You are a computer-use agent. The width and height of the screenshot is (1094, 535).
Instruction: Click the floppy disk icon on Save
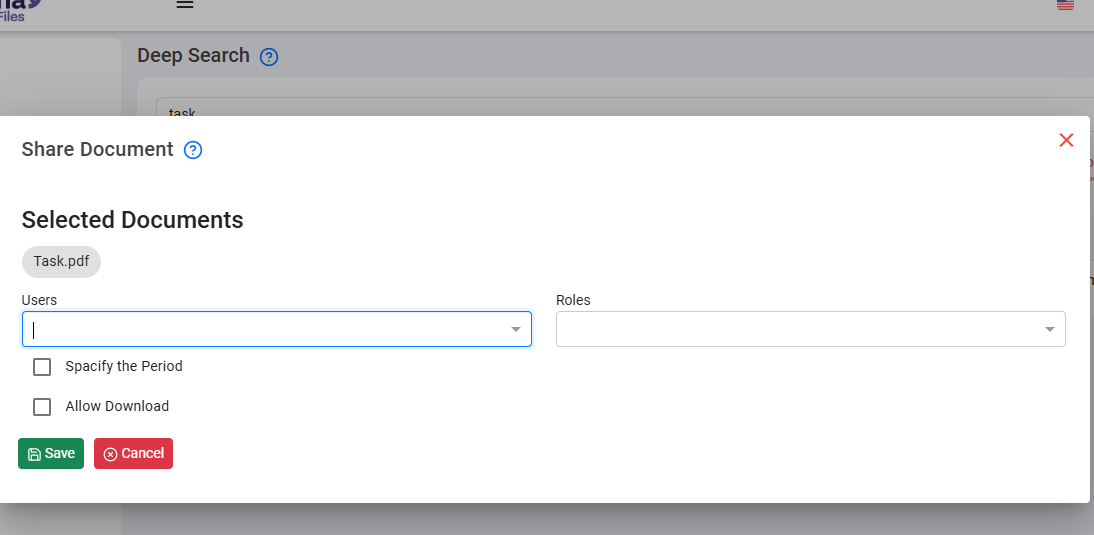click(x=34, y=454)
